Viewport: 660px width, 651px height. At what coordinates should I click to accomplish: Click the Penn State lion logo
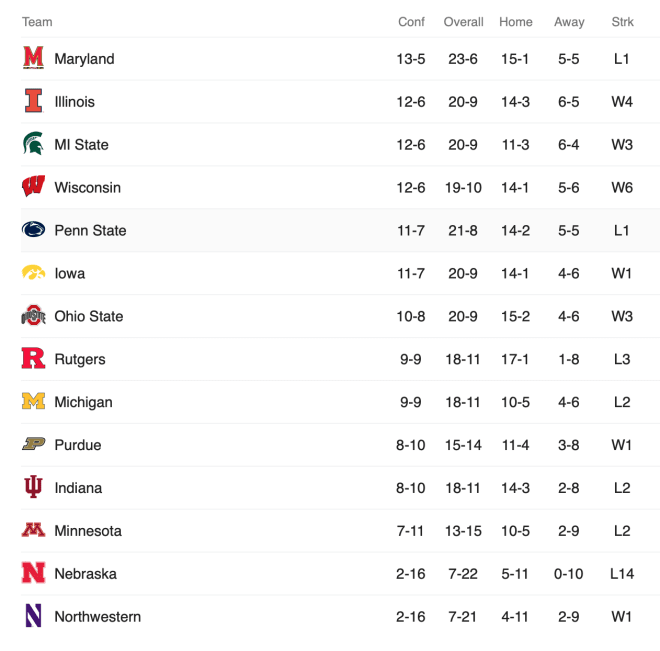33,229
